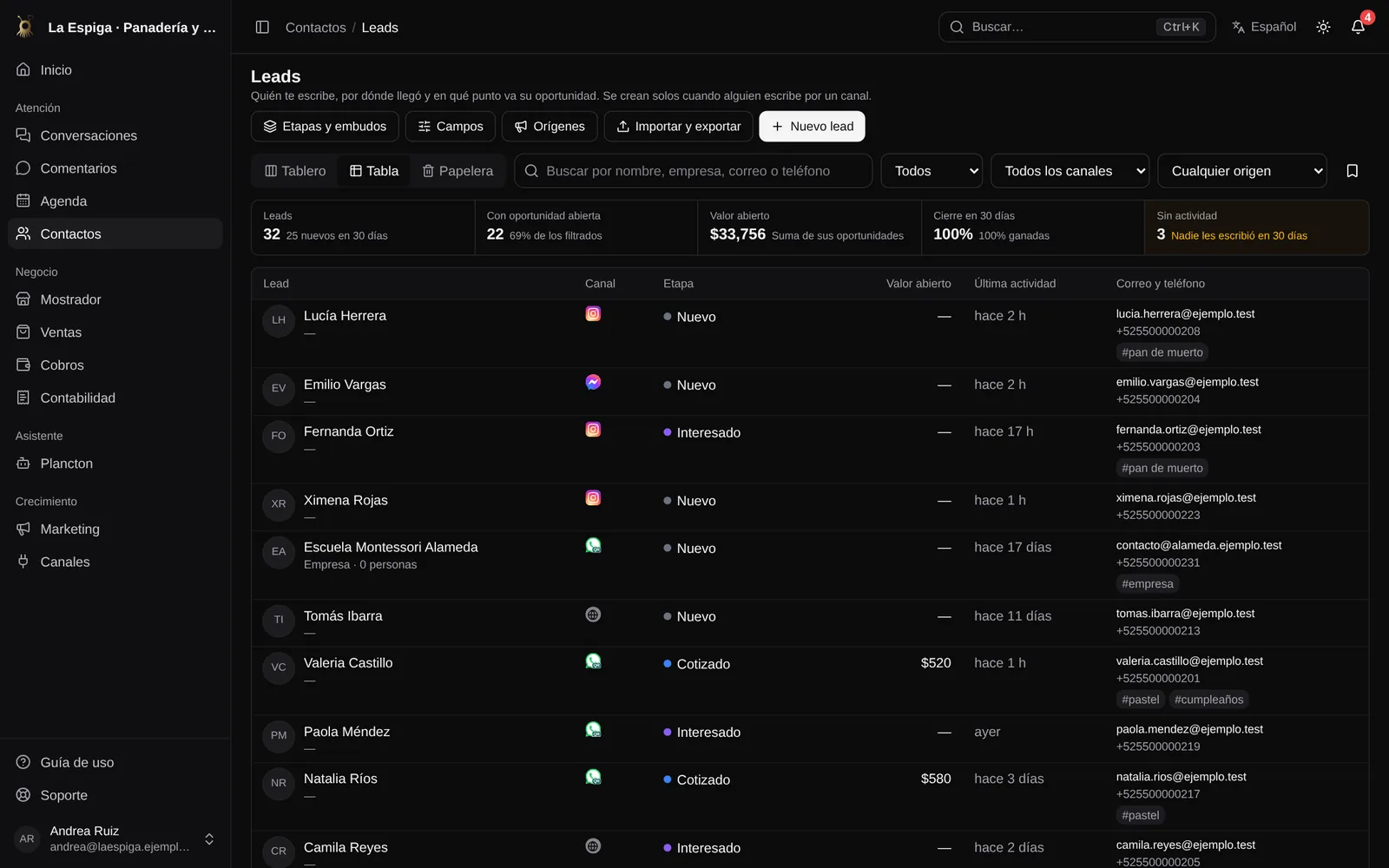
Task: Open Conversaciones in the sidebar
Action: pyautogui.click(x=115, y=135)
